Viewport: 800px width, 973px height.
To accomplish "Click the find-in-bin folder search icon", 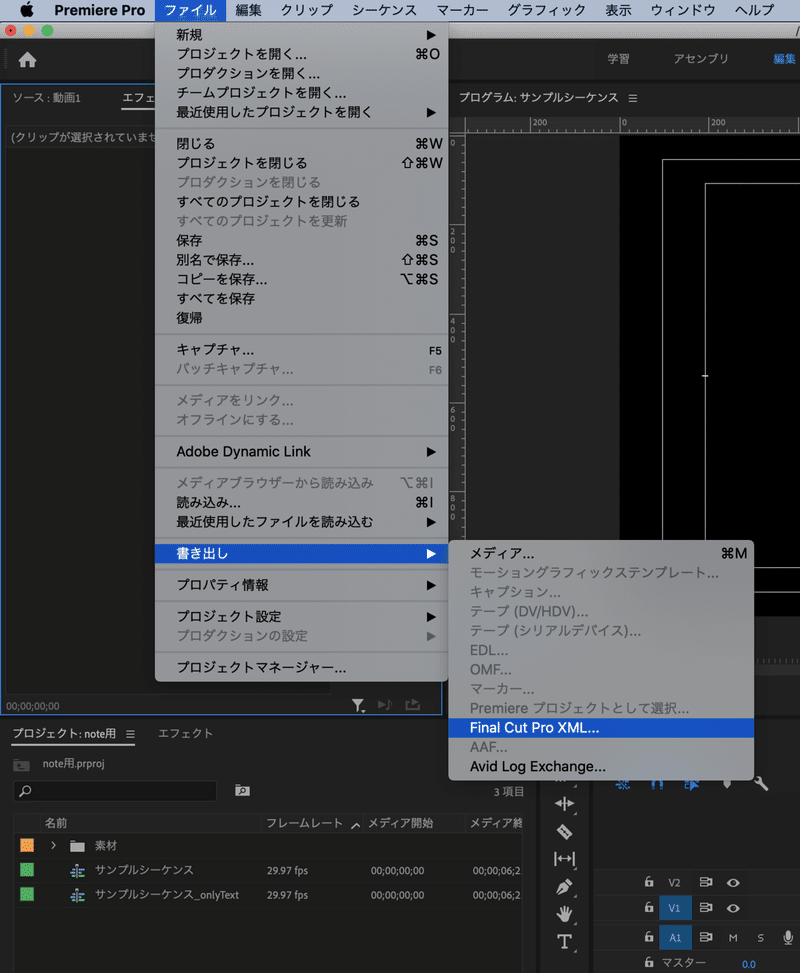I will tap(242, 790).
